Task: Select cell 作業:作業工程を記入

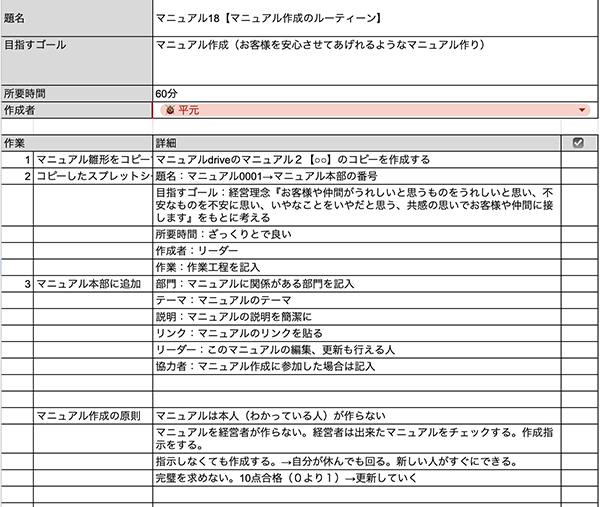Action: click(x=357, y=267)
